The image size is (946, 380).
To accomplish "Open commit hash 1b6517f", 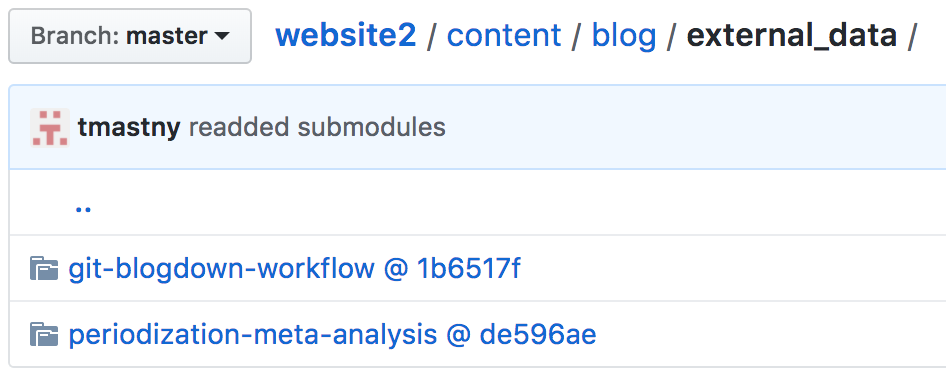I will tap(469, 268).
